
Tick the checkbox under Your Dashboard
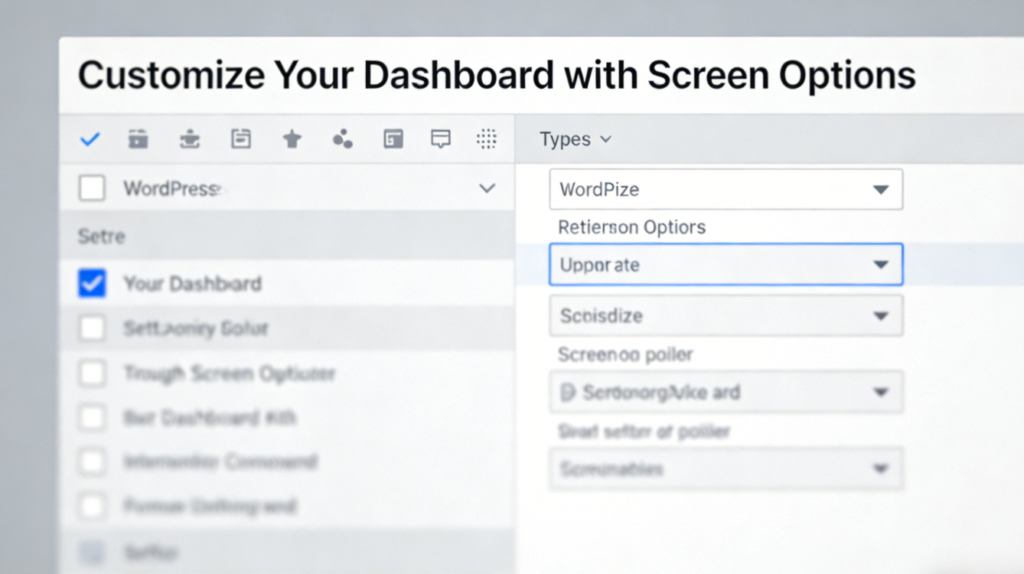(x=92, y=328)
